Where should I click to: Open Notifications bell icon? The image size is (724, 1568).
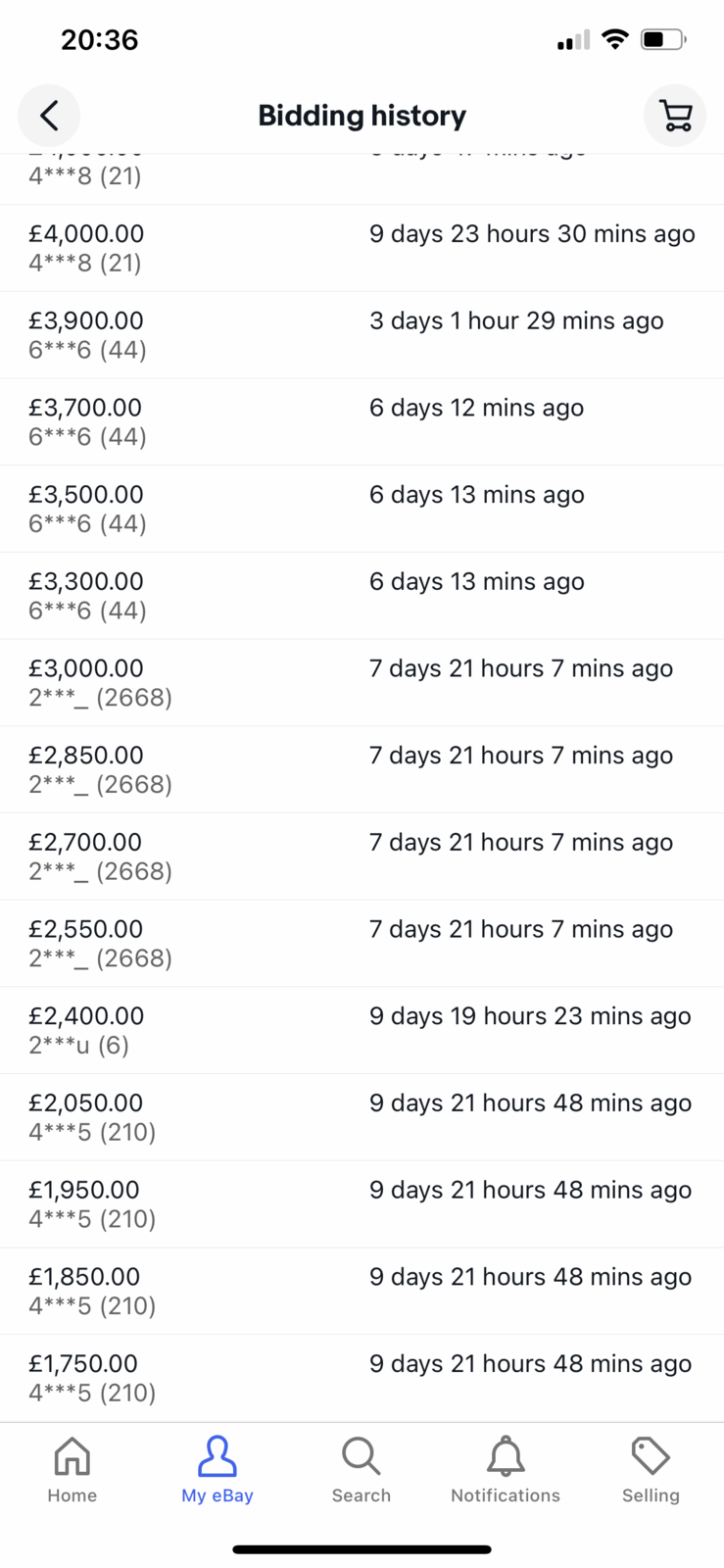(x=506, y=1469)
